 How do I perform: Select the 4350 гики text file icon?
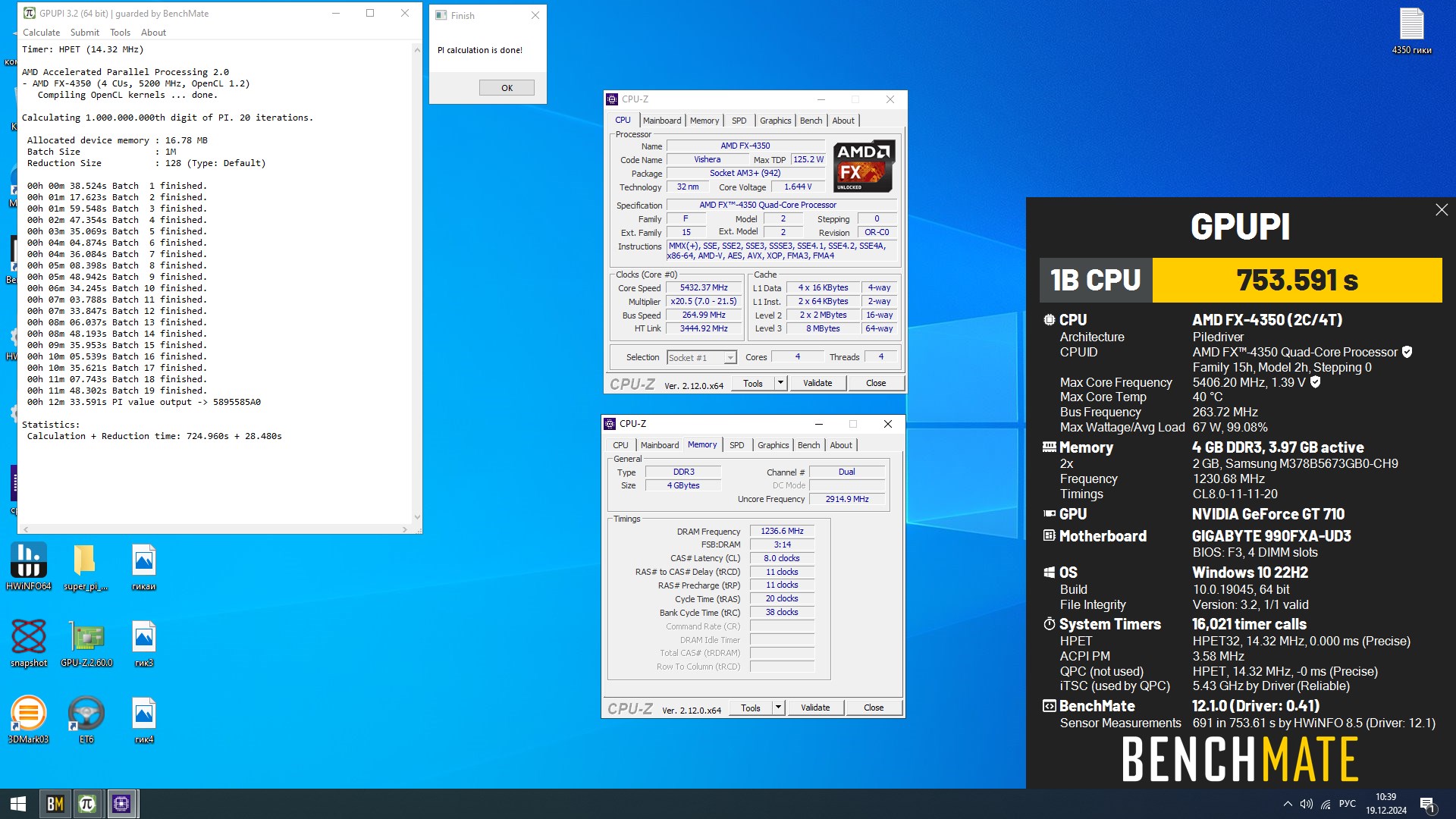1411,31
